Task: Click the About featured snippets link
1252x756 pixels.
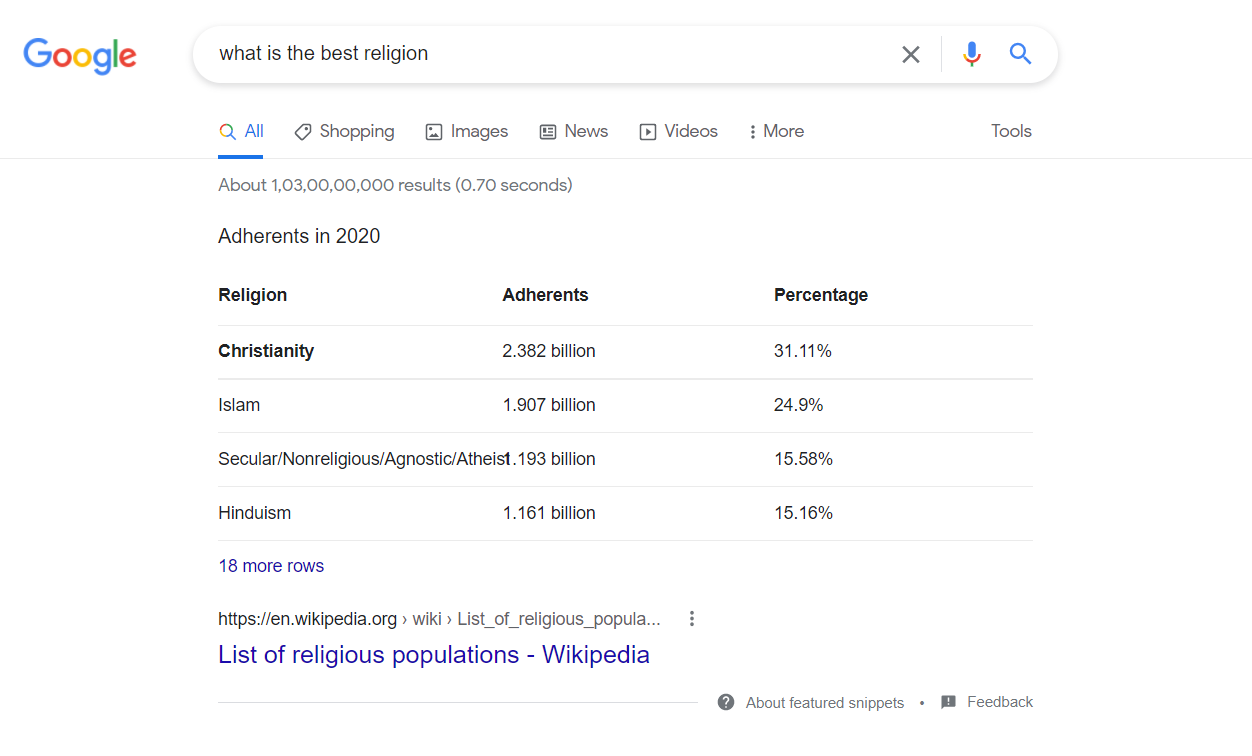Action: [824, 701]
